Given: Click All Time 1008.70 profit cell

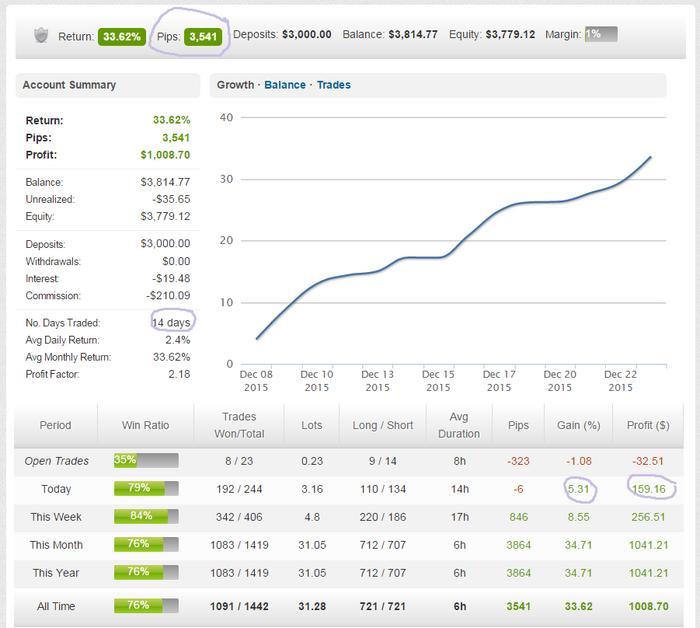Looking at the screenshot, I should pos(648,606).
